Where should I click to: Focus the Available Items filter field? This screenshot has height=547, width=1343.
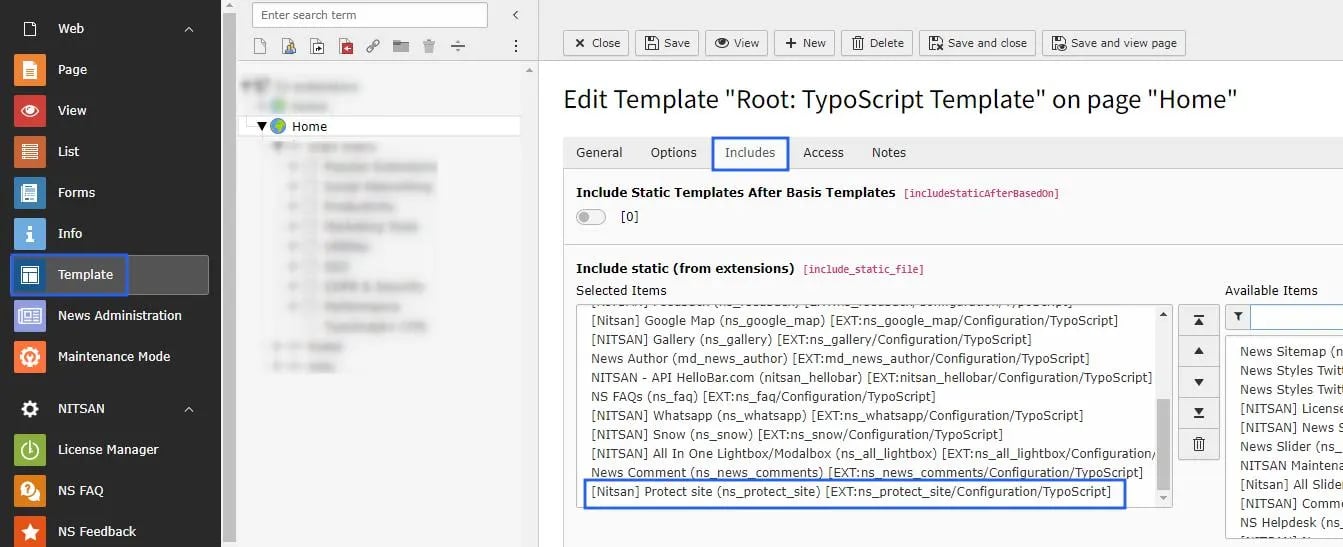tap(1296, 317)
